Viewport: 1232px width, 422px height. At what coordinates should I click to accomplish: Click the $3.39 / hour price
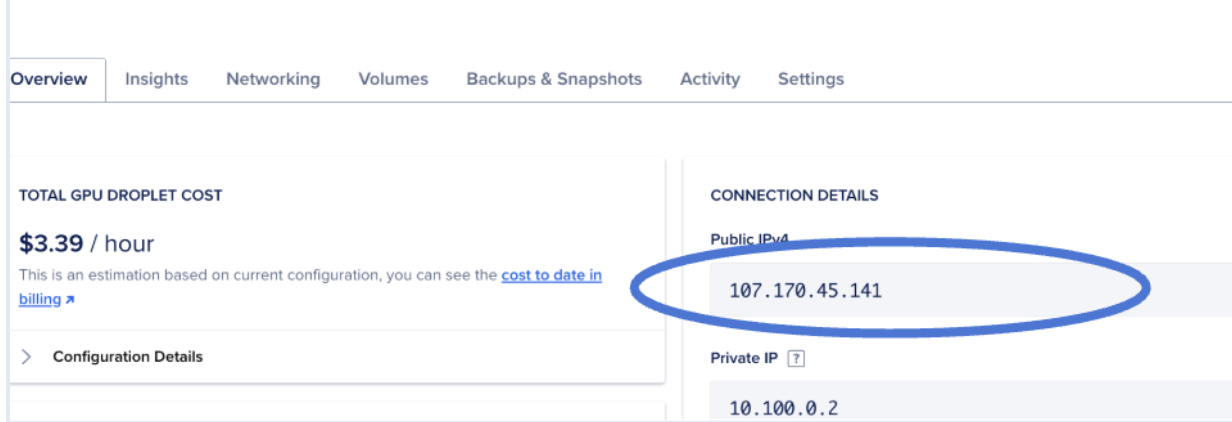point(86,243)
